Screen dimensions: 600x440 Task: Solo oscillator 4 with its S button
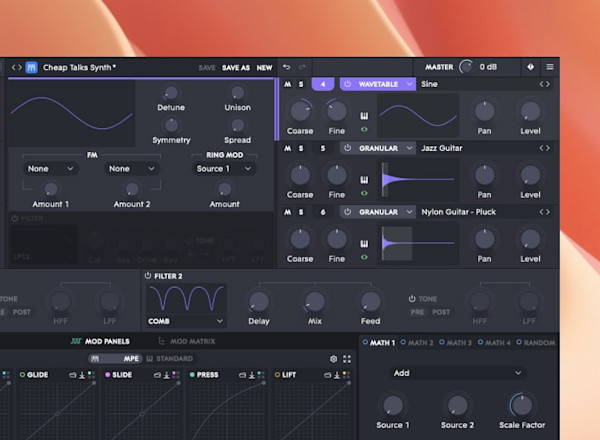tap(301, 84)
